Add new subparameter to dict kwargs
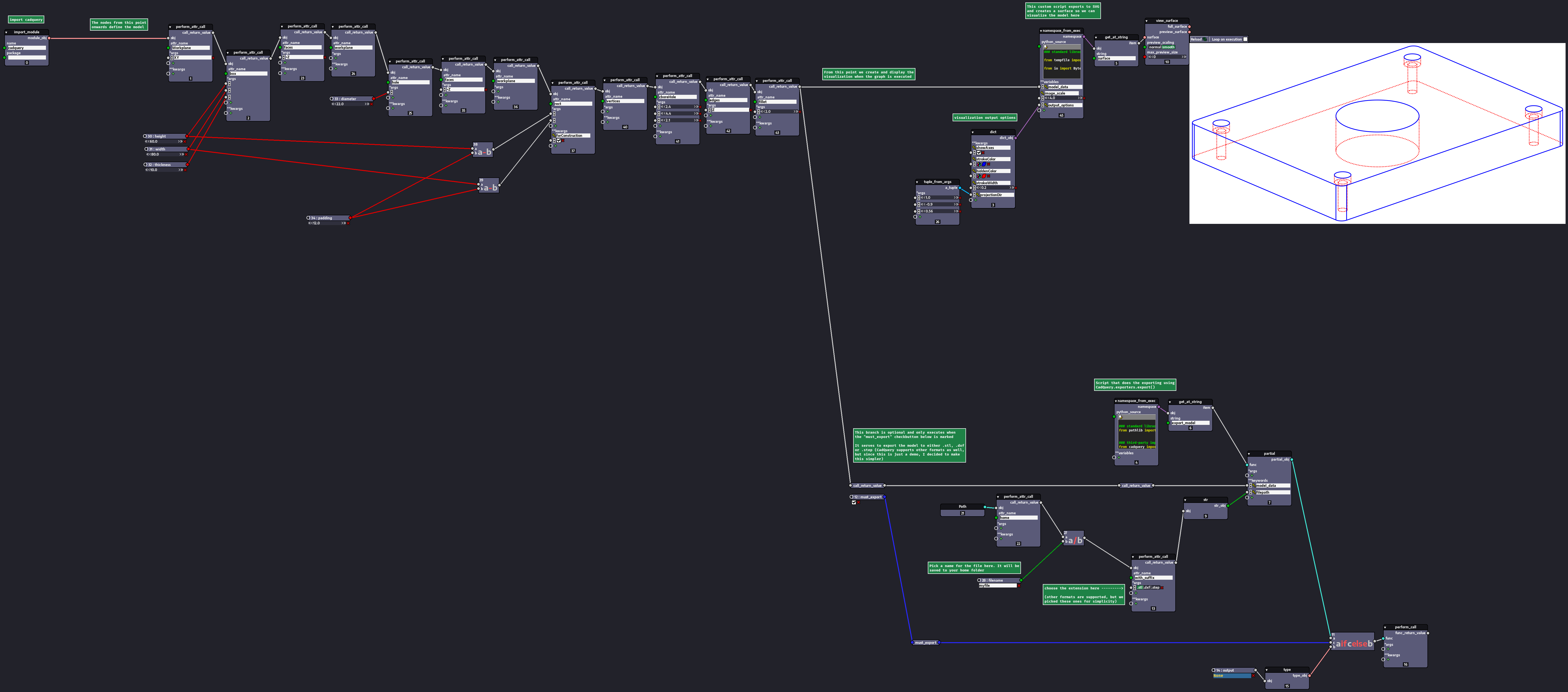Image resolution: width=1568 pixels, height=692 pixels. click(x=976, y=200)
